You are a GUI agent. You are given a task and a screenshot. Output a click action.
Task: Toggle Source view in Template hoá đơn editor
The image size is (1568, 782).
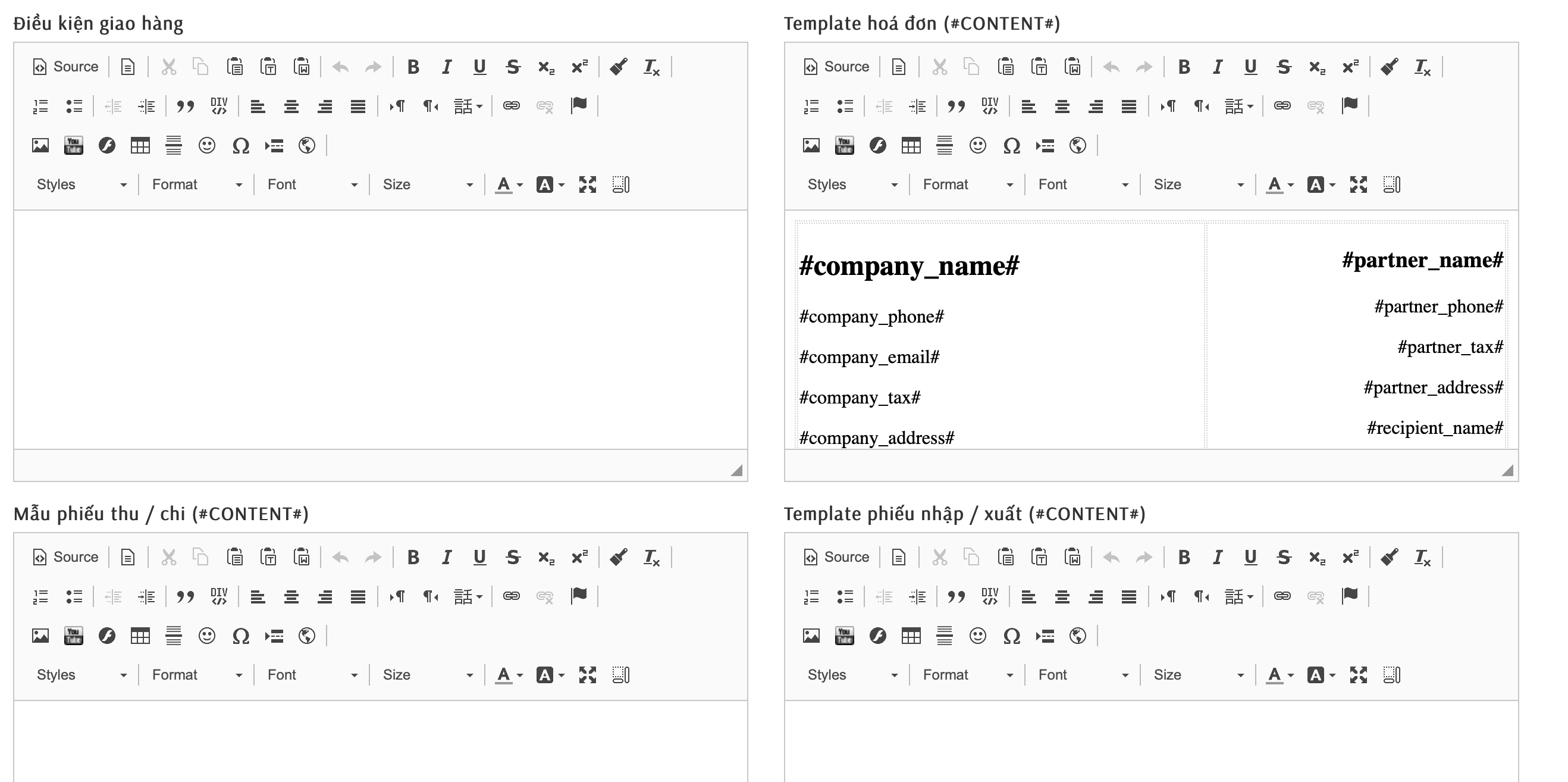pos(836,67)
